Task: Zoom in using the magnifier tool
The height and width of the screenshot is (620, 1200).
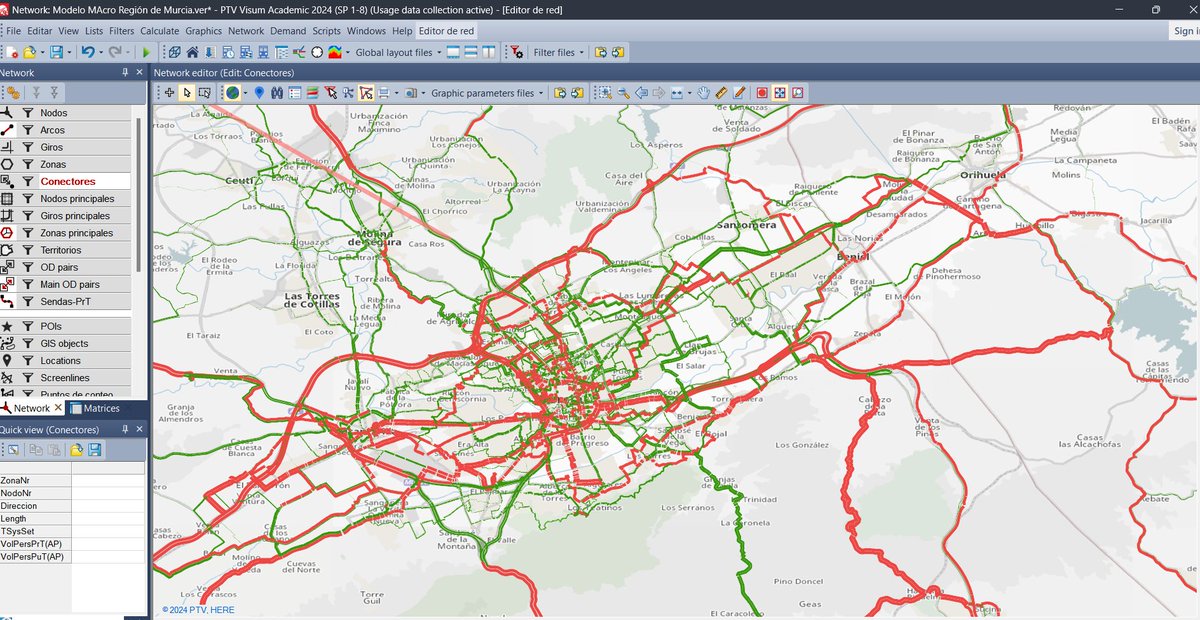Action: [624, 92]
